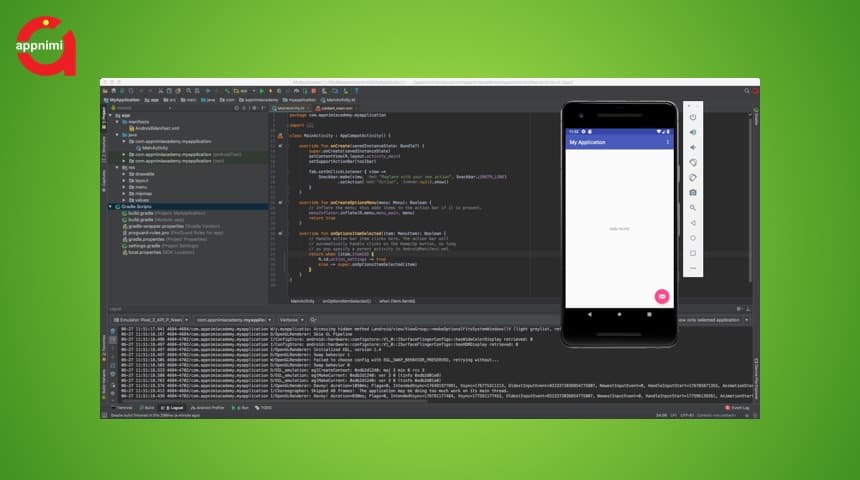Open the Logcat device selector dropdown

[x=150, y=319]
